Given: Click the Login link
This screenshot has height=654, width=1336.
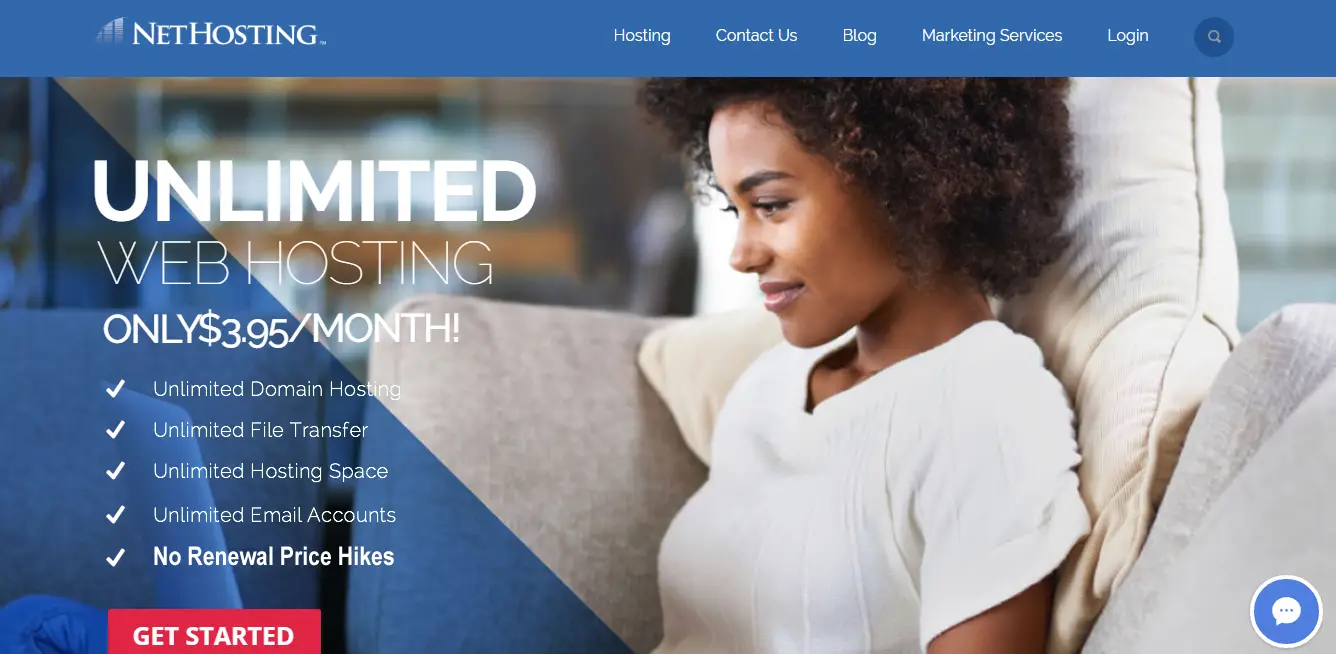Looking at the screenshot, I should coord(1128,35).
